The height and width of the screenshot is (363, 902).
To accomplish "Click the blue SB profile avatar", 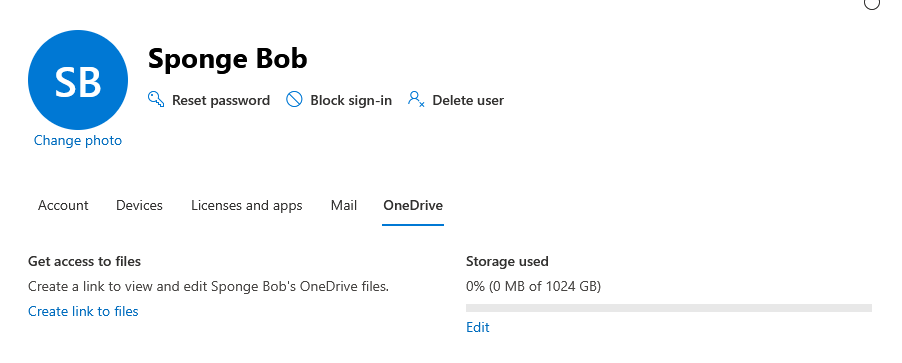I will 78,80.
